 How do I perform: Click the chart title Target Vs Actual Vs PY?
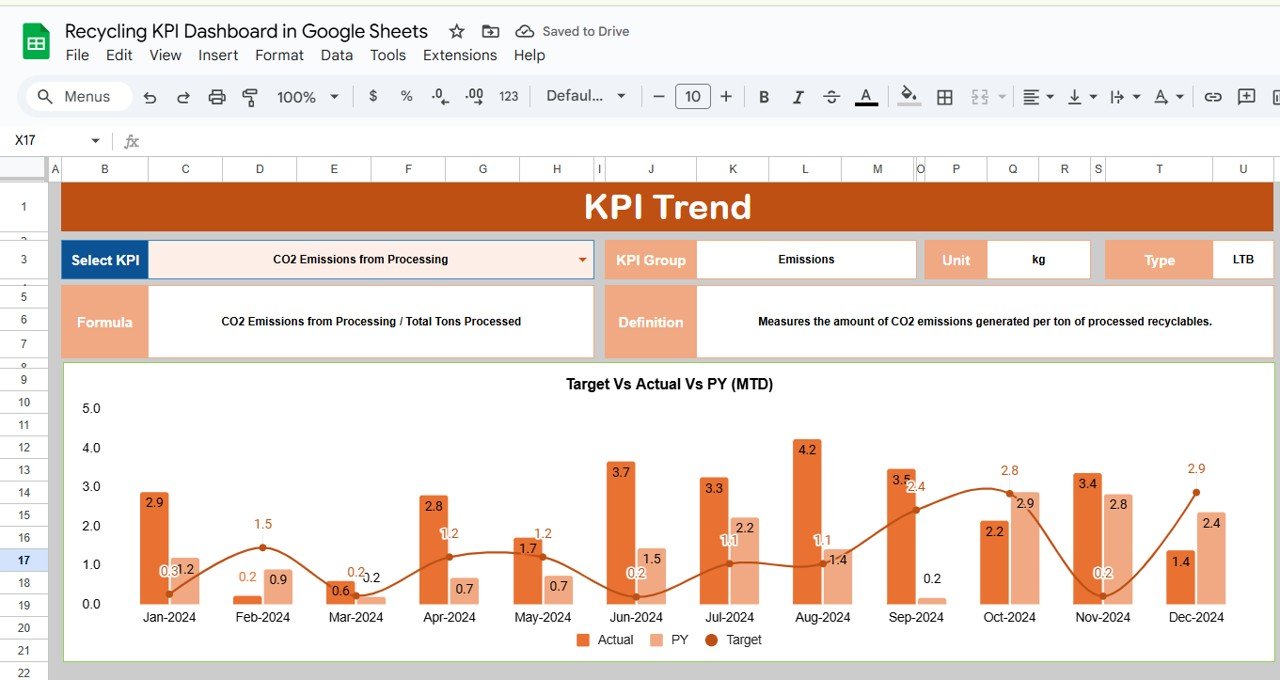click(669, 384)
